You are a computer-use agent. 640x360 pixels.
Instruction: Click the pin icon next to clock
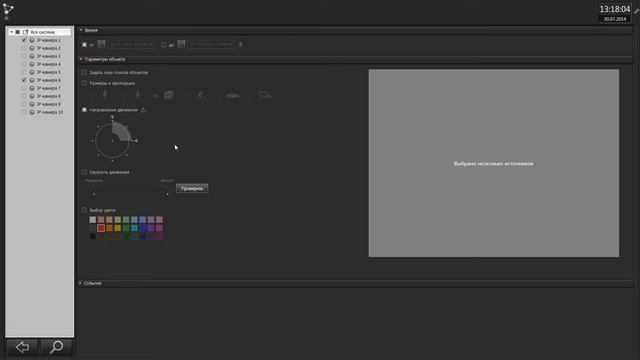coord(636,11)
